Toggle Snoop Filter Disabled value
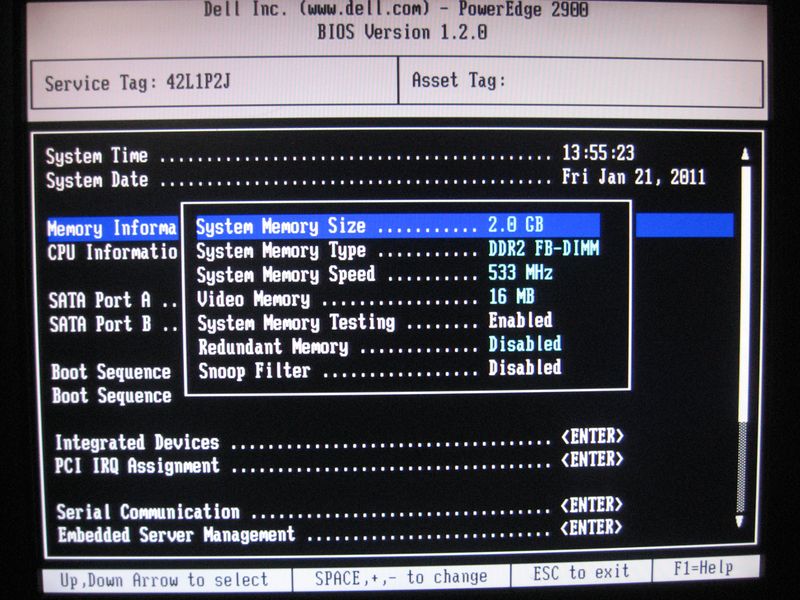 [525, 367]
